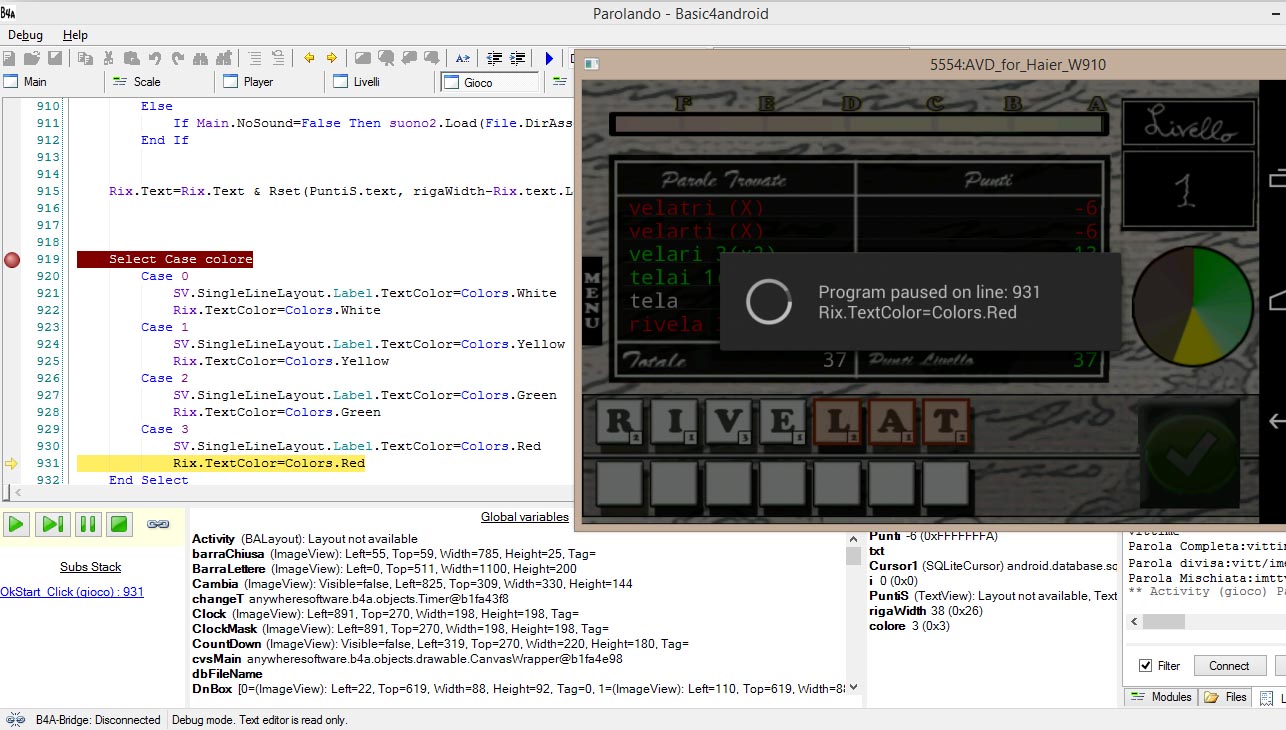
Task: Resume program with the debug Continue button
Action: coord(16,523)
